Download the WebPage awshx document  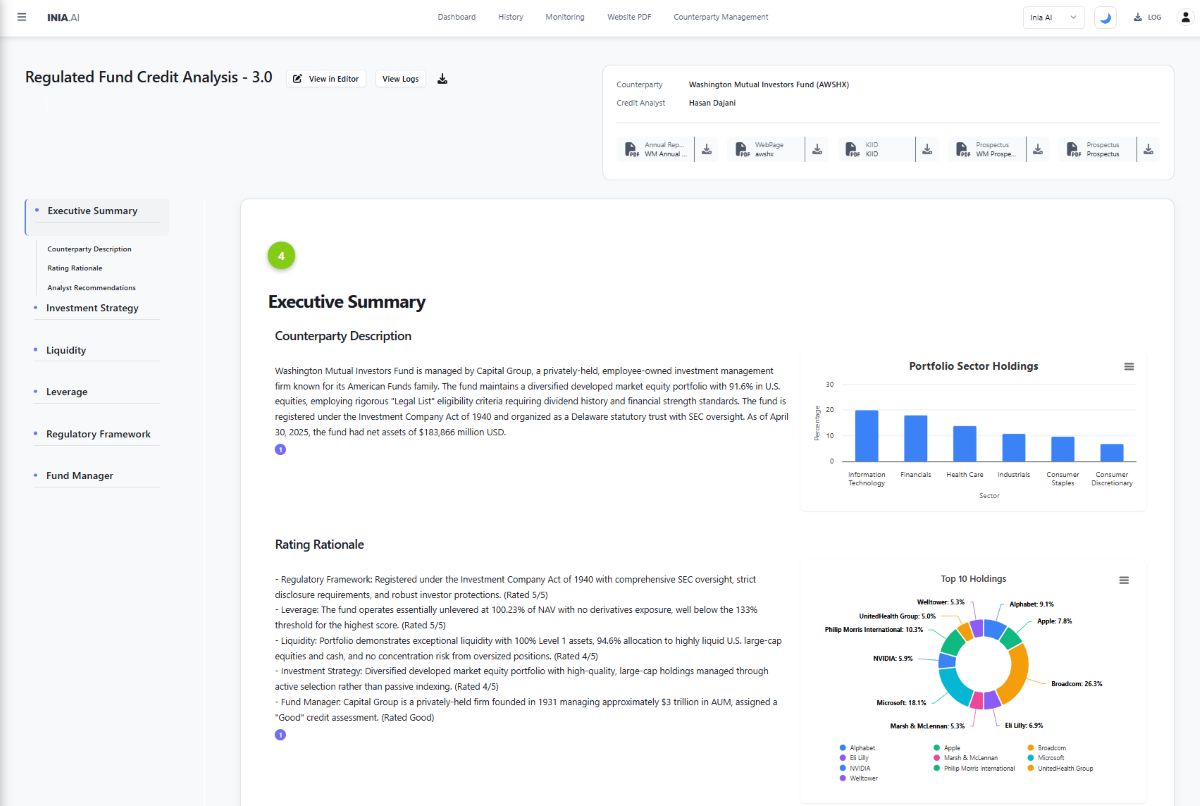pyautogui.click(x=817, y=149)
